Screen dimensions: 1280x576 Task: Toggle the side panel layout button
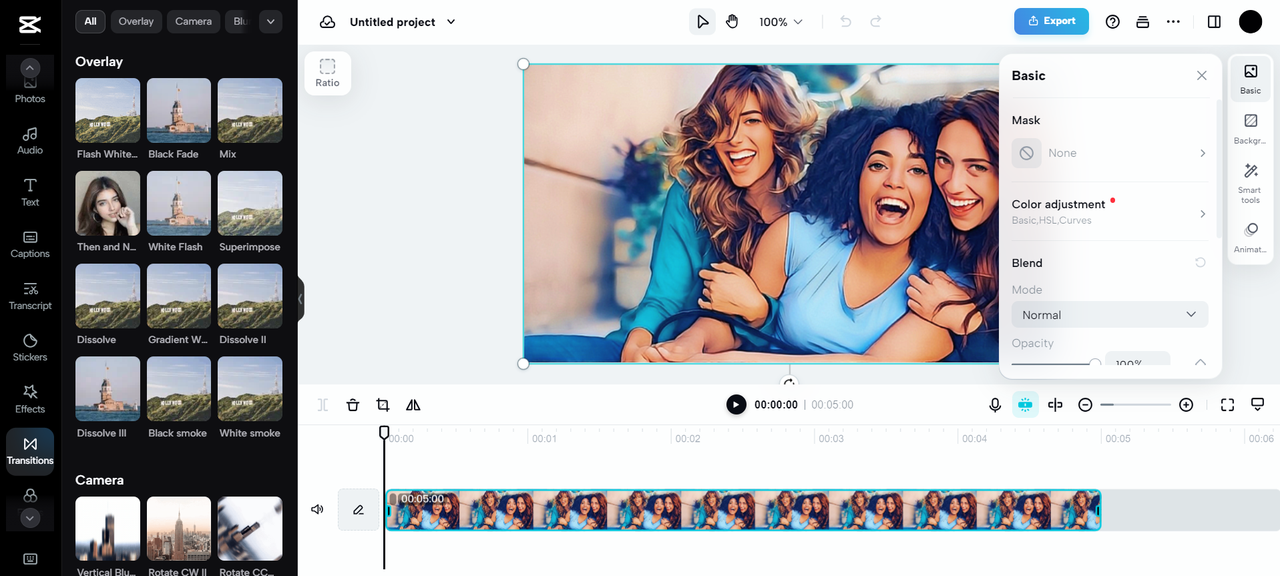click(1214, 22)
